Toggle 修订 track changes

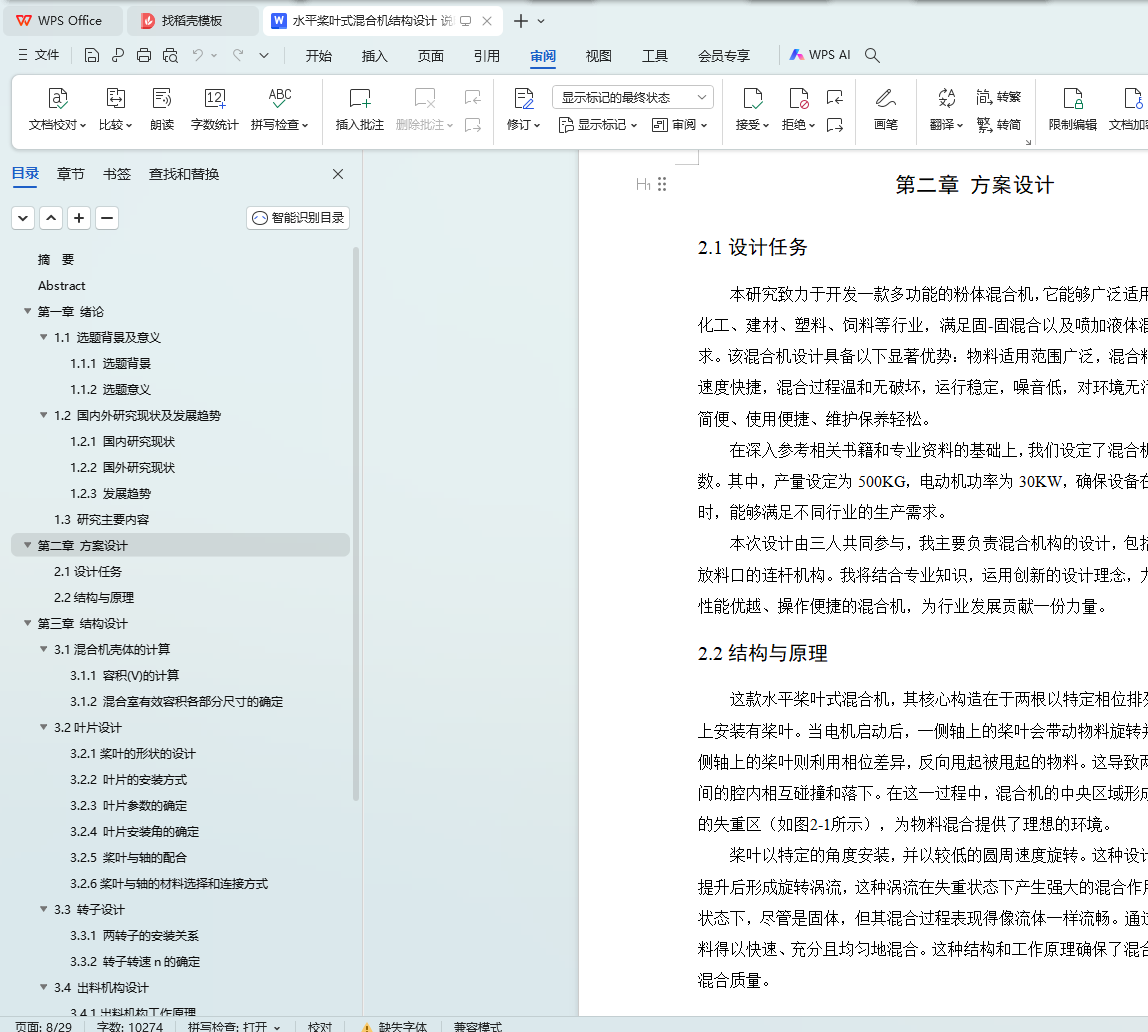[523, 109]
